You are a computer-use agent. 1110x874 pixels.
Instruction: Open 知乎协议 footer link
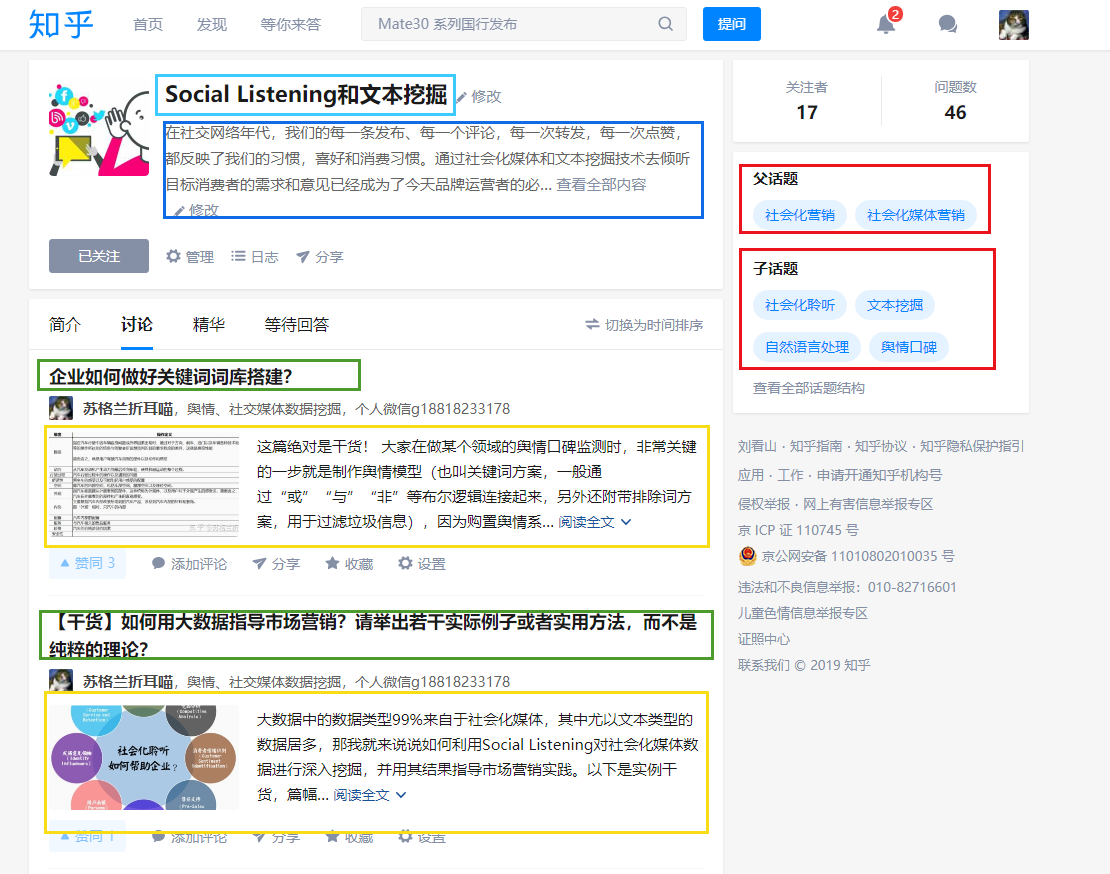pos(881,447)
